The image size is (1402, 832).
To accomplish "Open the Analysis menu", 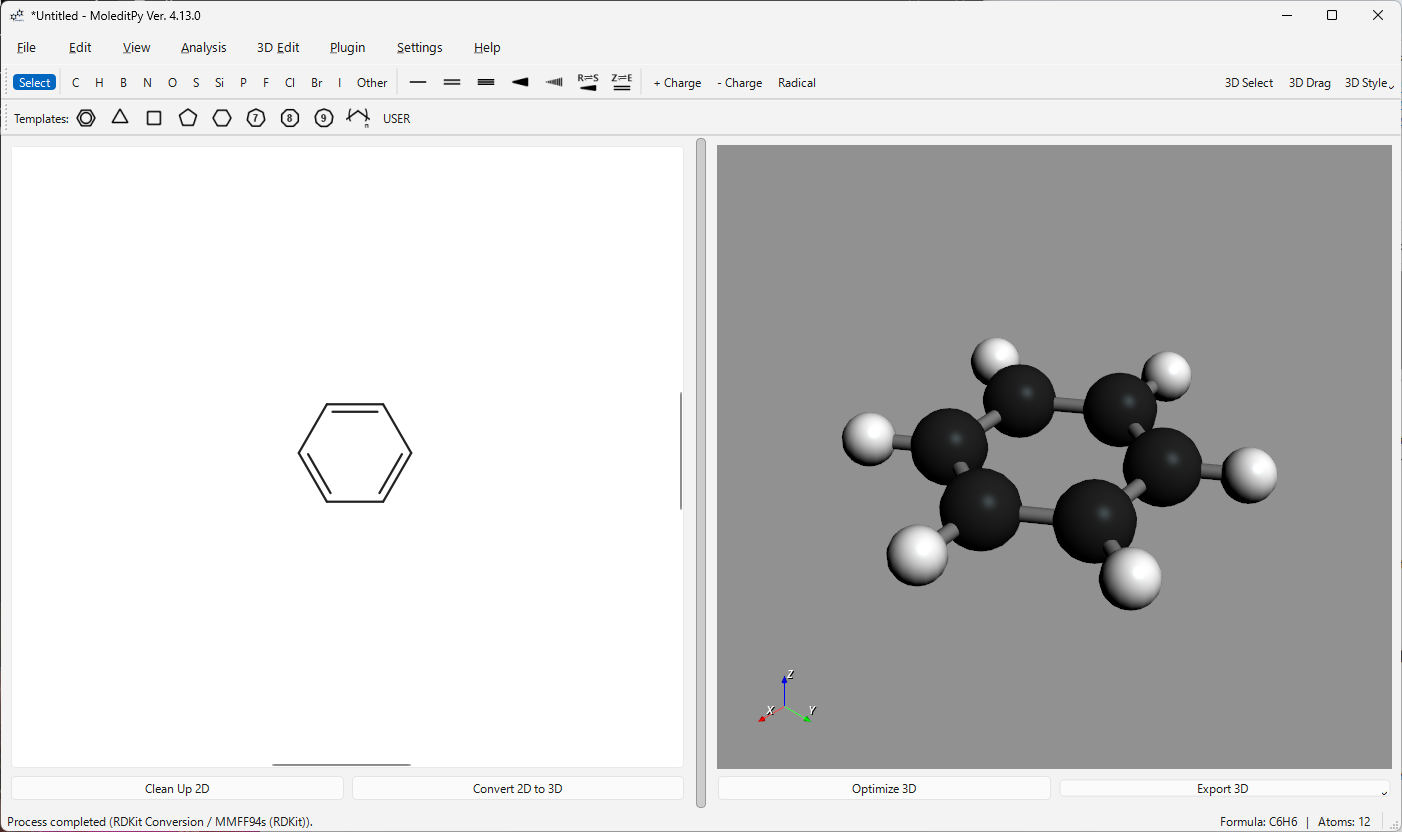I will pos(204,47).
